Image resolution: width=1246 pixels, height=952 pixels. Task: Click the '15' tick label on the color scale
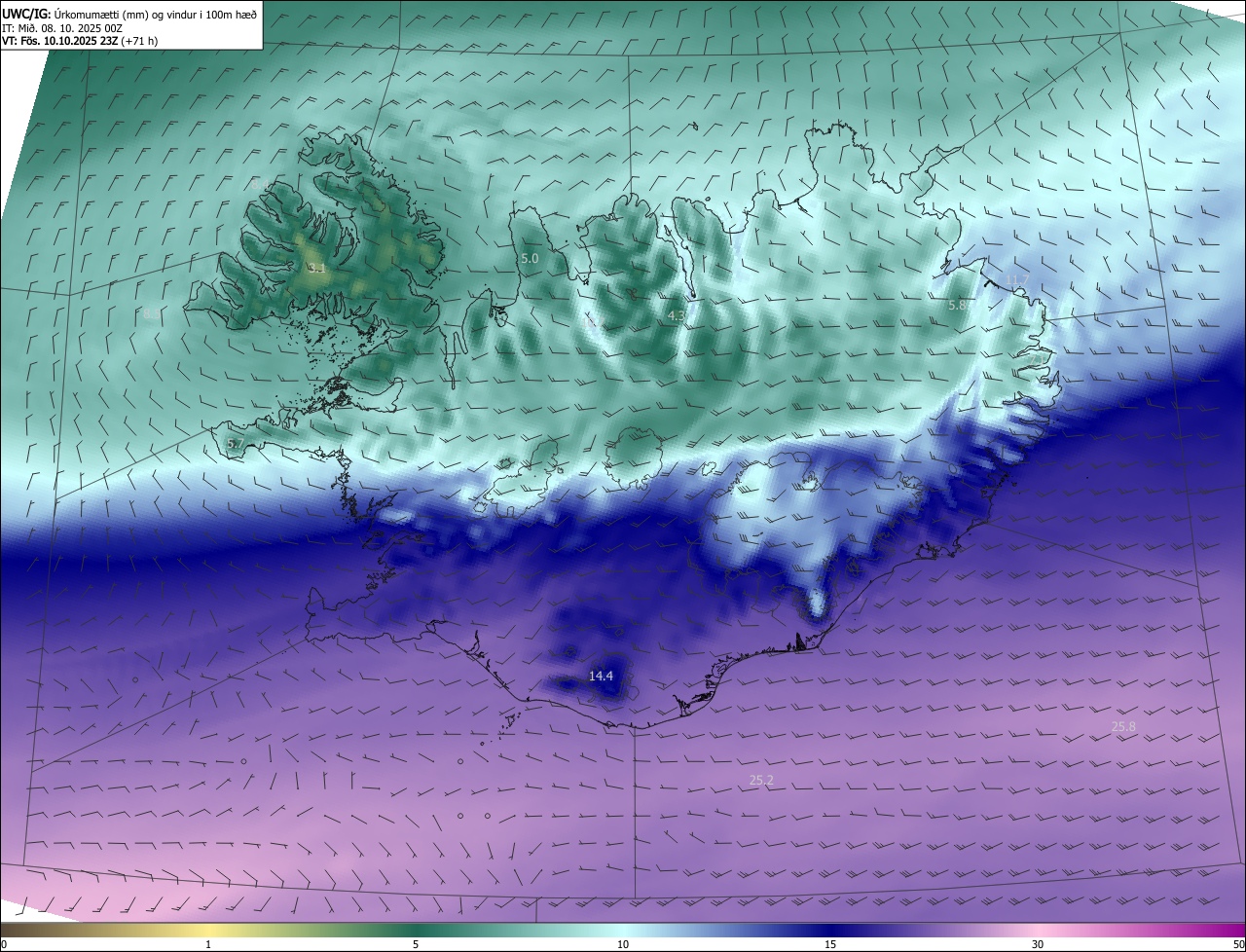[830, 944]
